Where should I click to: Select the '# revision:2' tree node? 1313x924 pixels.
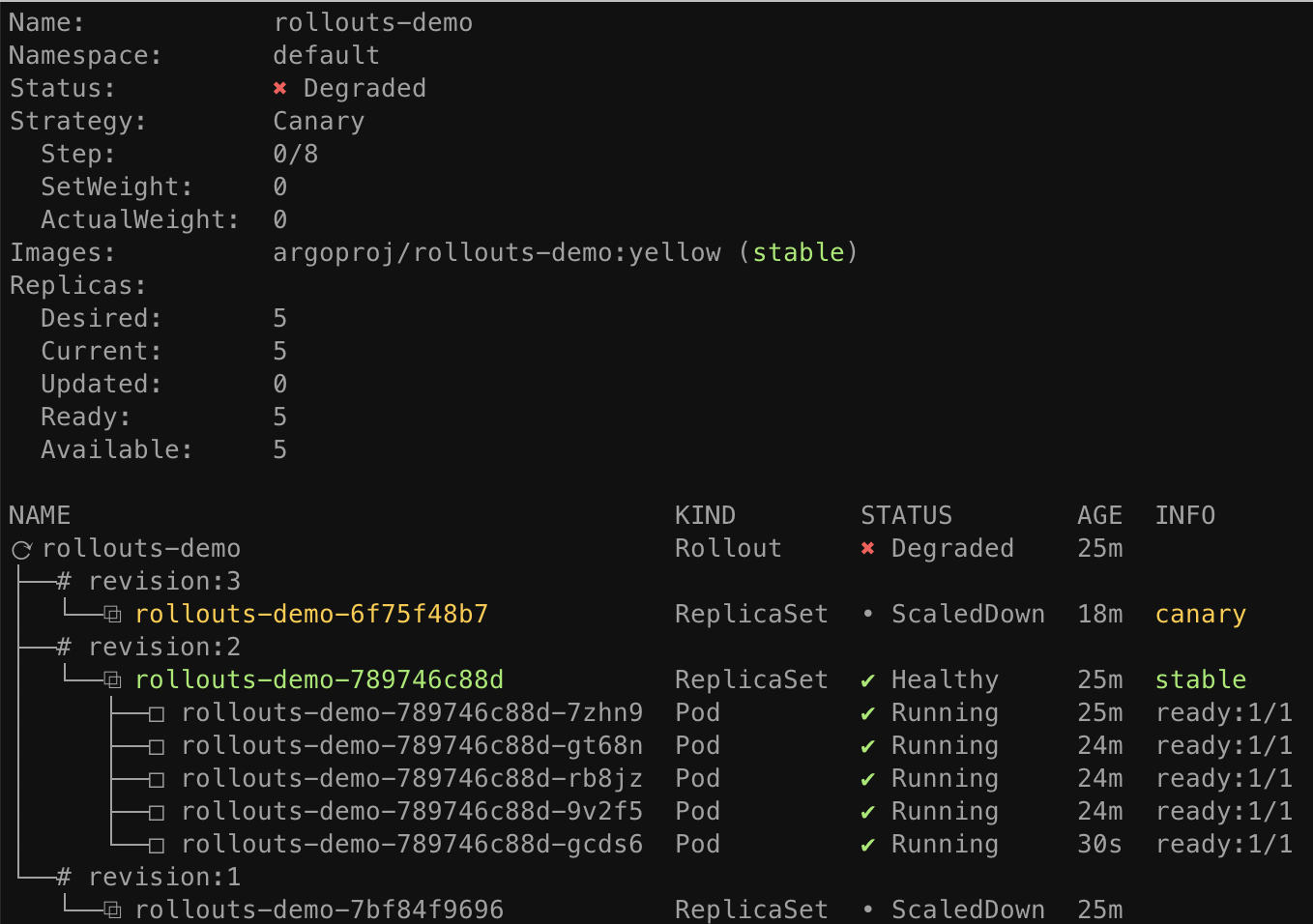(x=149, y=647)
